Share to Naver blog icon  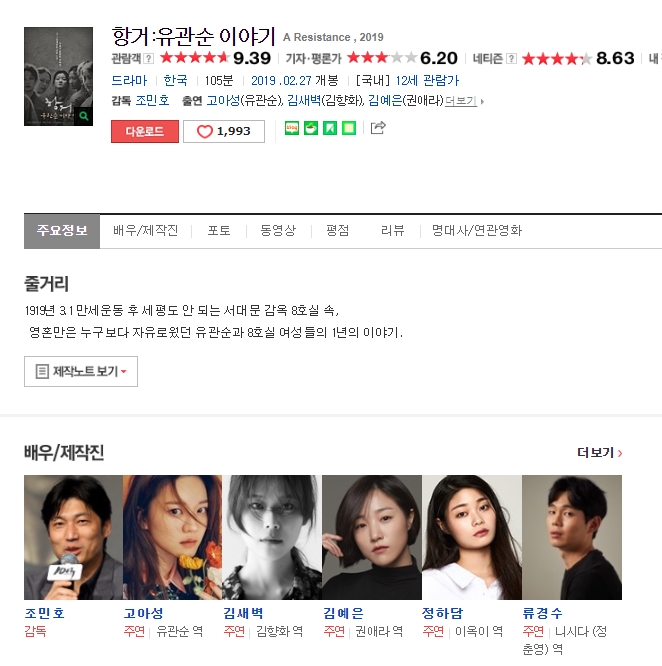pos(292,128)
